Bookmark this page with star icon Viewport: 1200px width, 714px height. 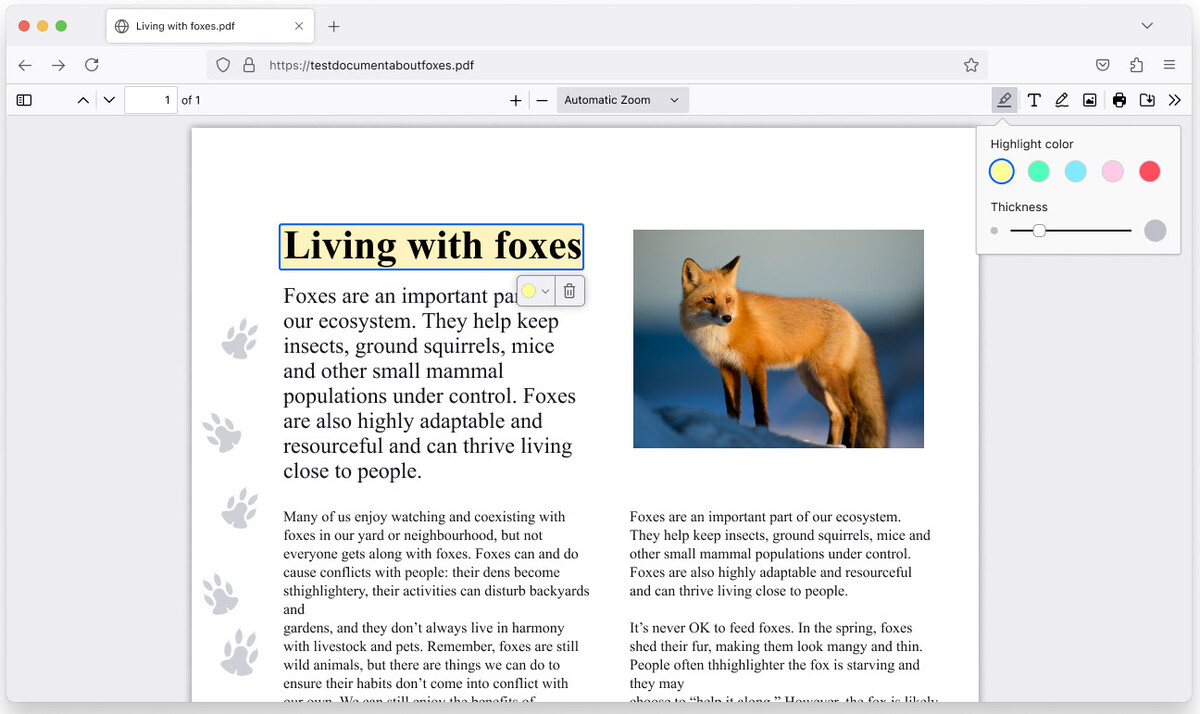tap(971, 65)
